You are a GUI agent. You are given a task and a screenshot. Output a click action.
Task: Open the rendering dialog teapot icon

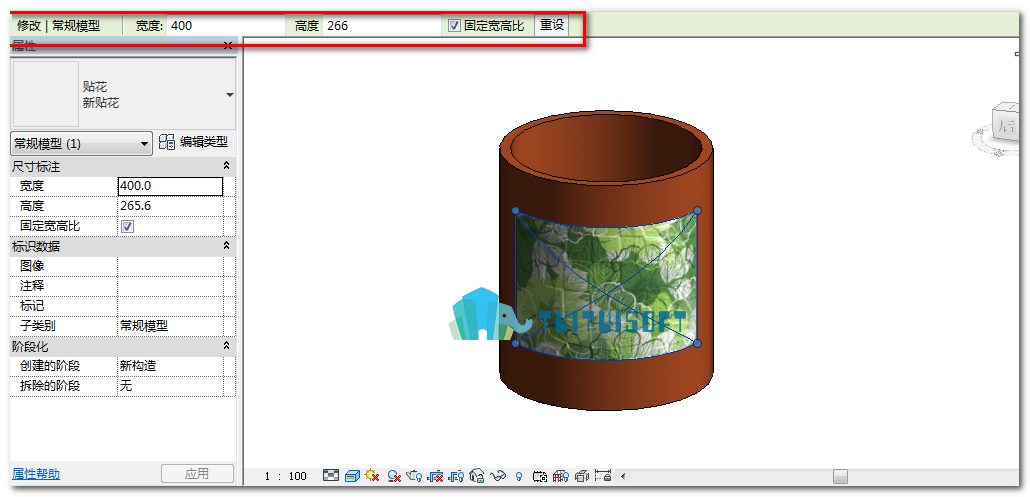(x=414, y=476)
